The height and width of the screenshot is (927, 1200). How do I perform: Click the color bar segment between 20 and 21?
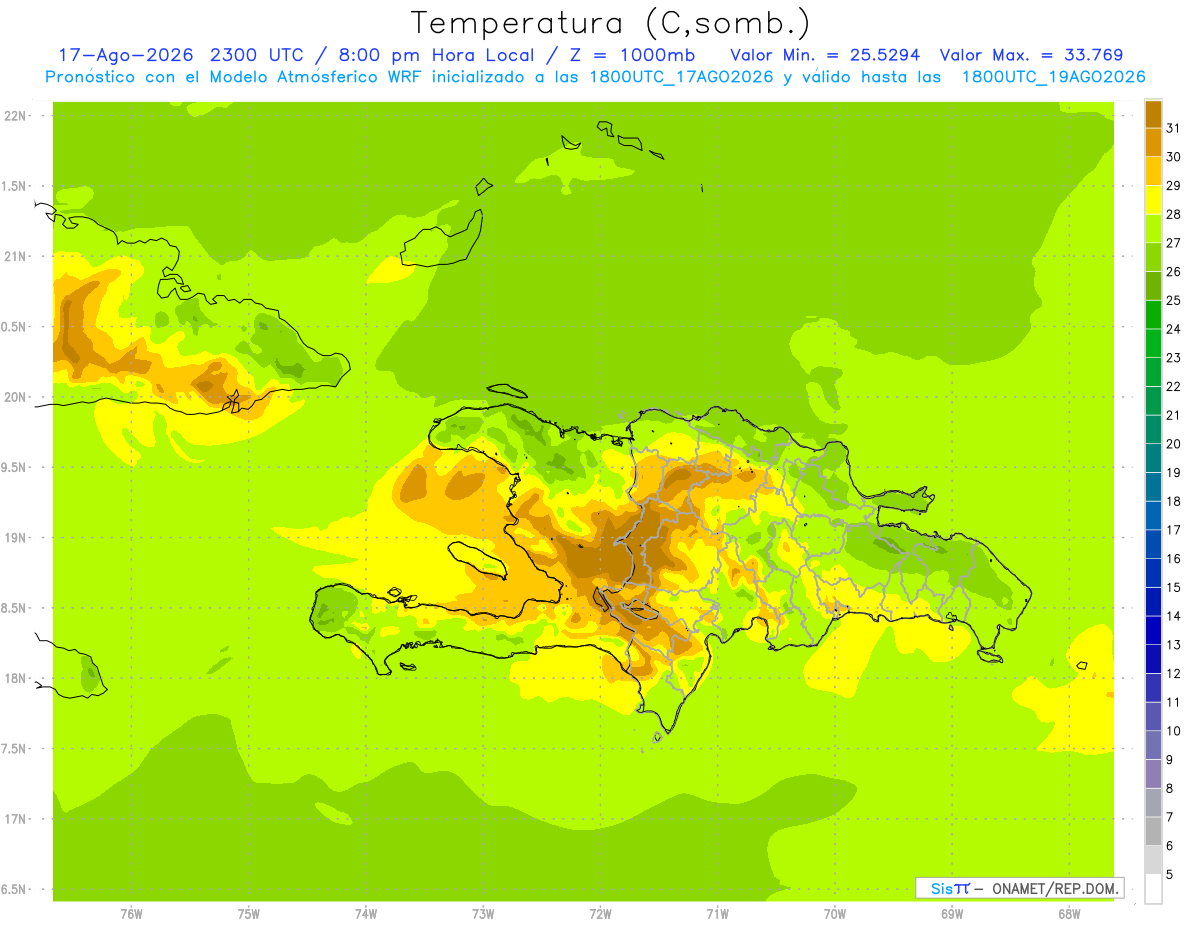click(x=1153, y=429)
